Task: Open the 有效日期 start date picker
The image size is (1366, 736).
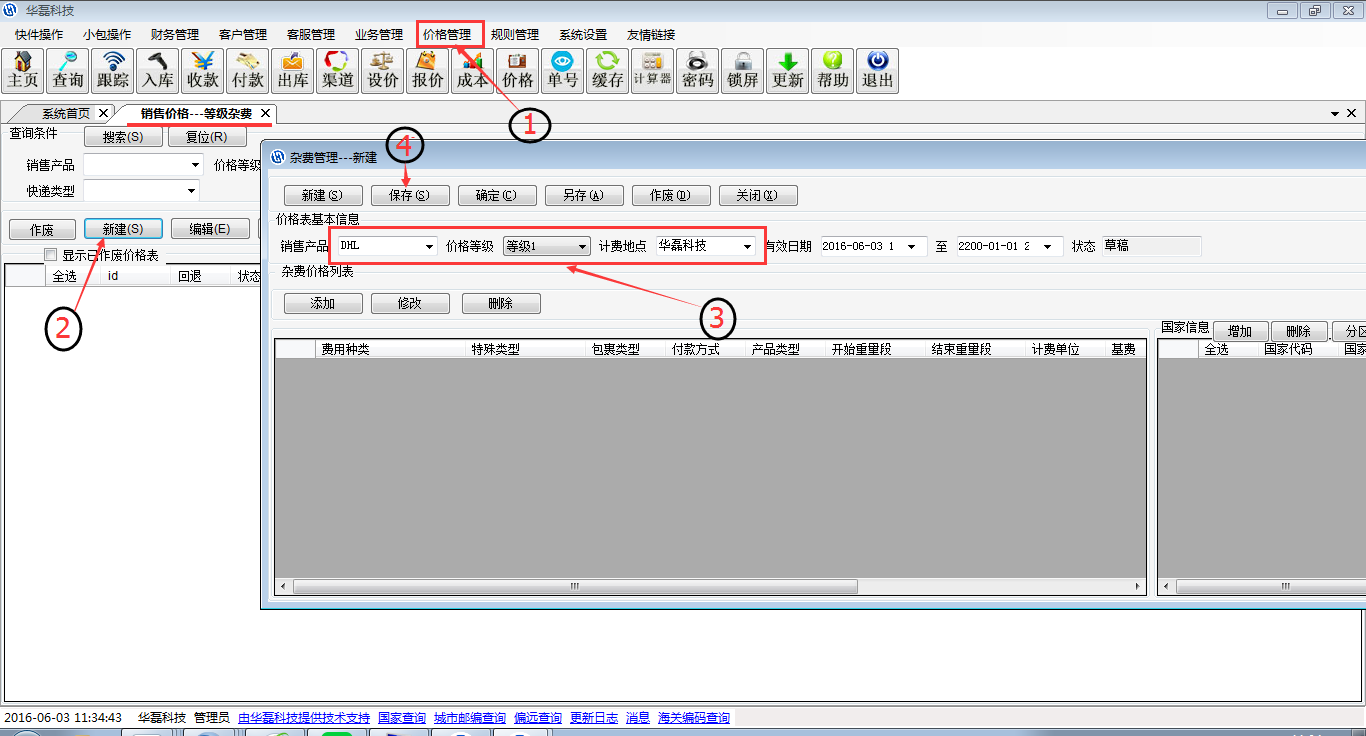Action: point(911,246)
